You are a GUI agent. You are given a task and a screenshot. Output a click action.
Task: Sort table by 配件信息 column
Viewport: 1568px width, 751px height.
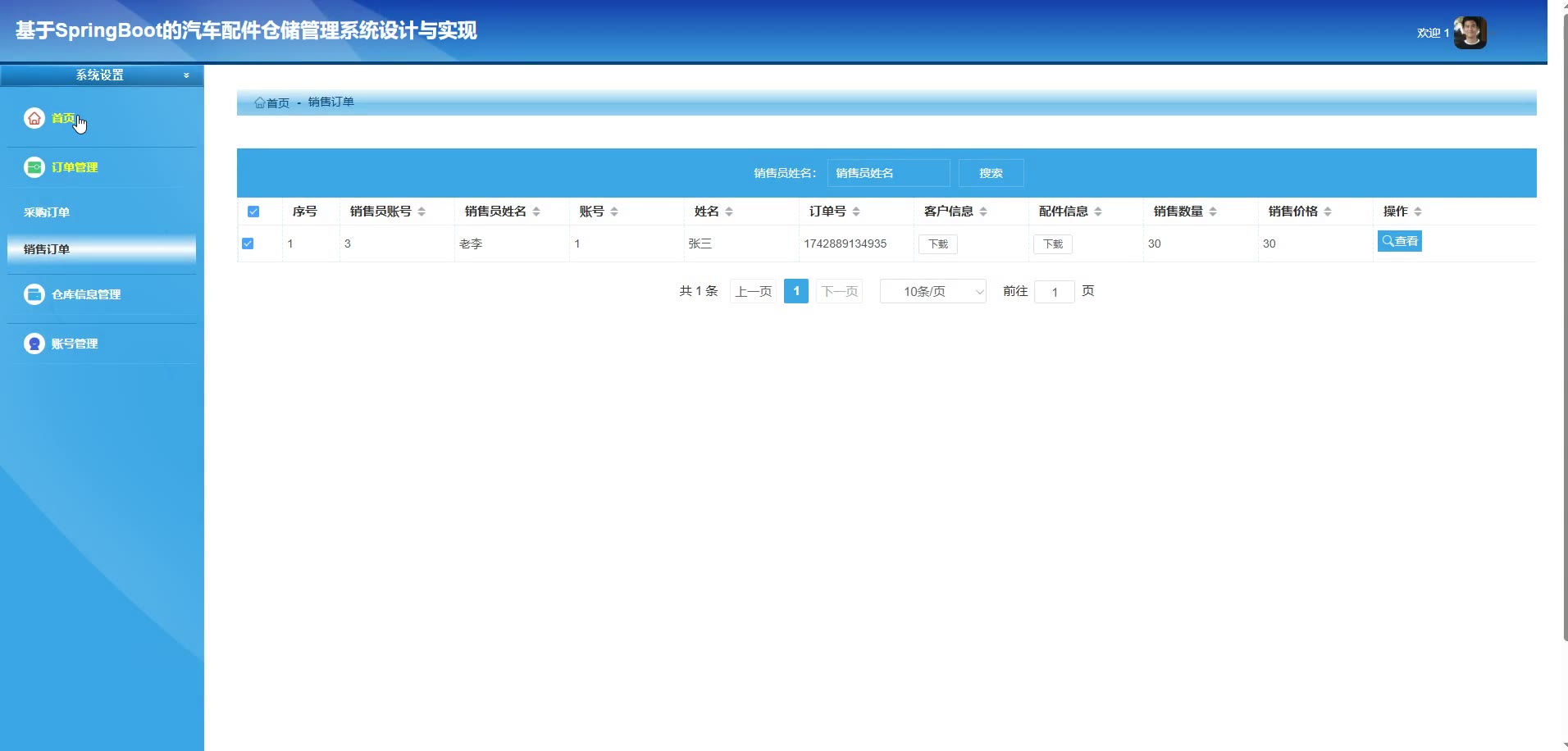pos(1098,212)
